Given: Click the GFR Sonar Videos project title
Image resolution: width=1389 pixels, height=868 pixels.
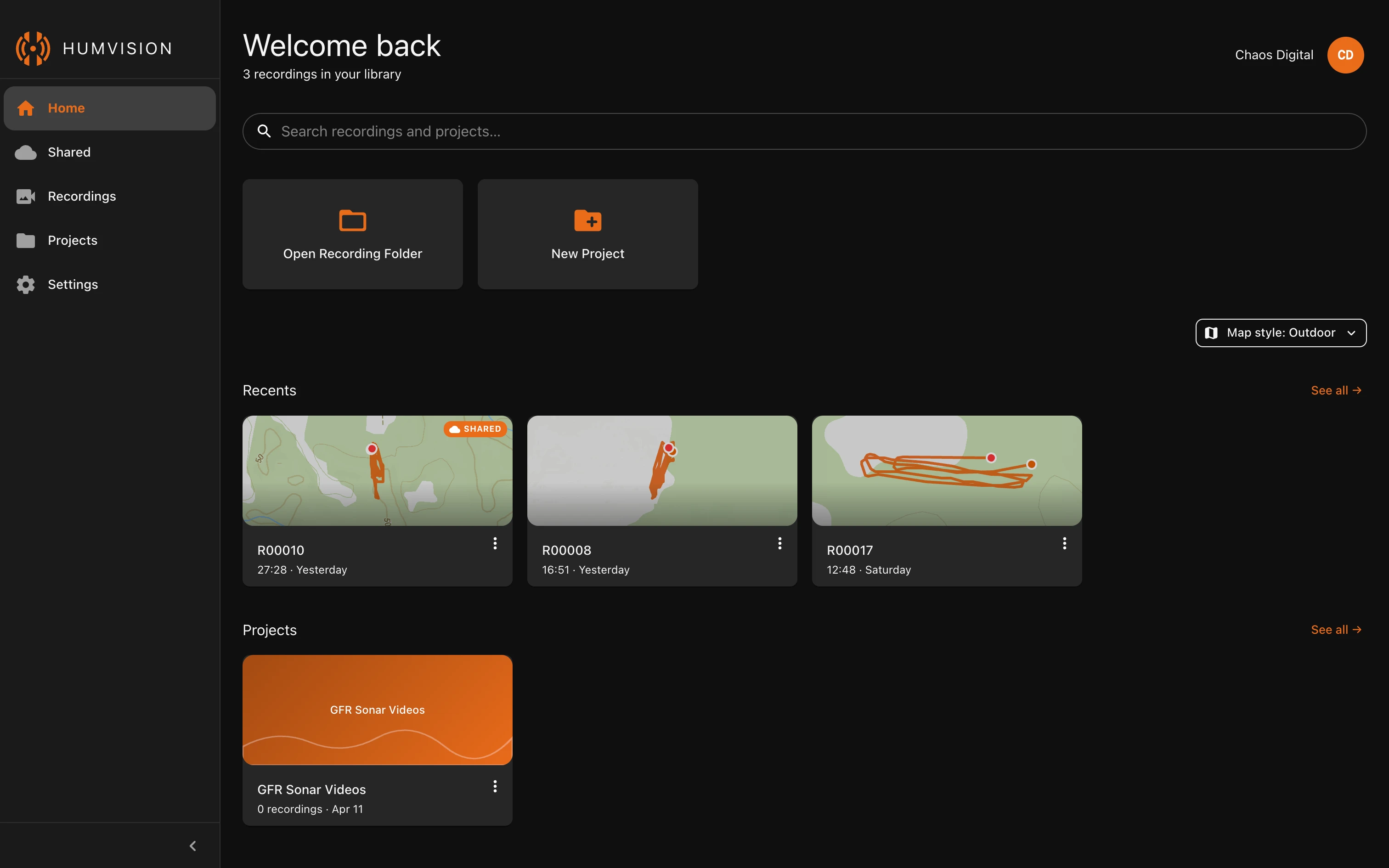Looking at the screenshot, I should (312, 789).
